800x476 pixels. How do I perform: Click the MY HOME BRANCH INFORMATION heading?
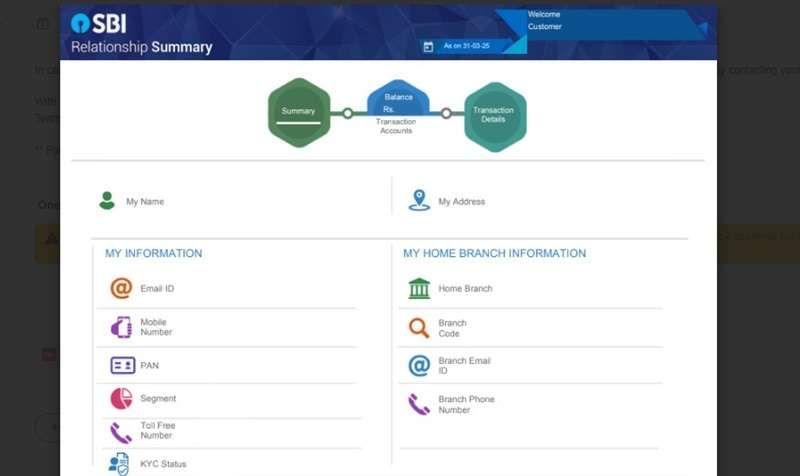tap(494, 254)
